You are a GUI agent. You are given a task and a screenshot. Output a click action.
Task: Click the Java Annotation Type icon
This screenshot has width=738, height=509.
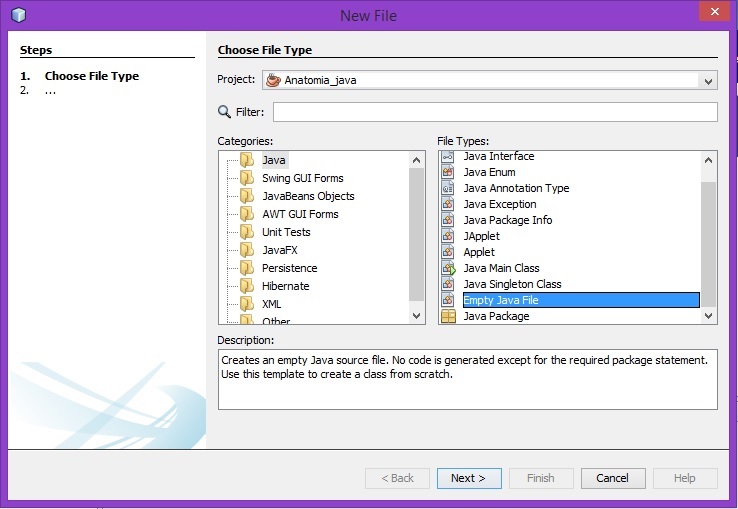(448, 188)
